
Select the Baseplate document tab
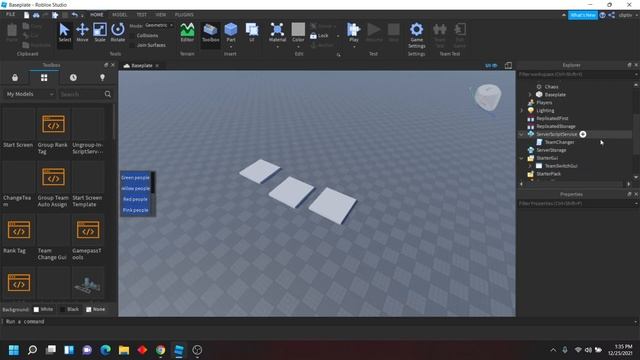click(141, 66)
